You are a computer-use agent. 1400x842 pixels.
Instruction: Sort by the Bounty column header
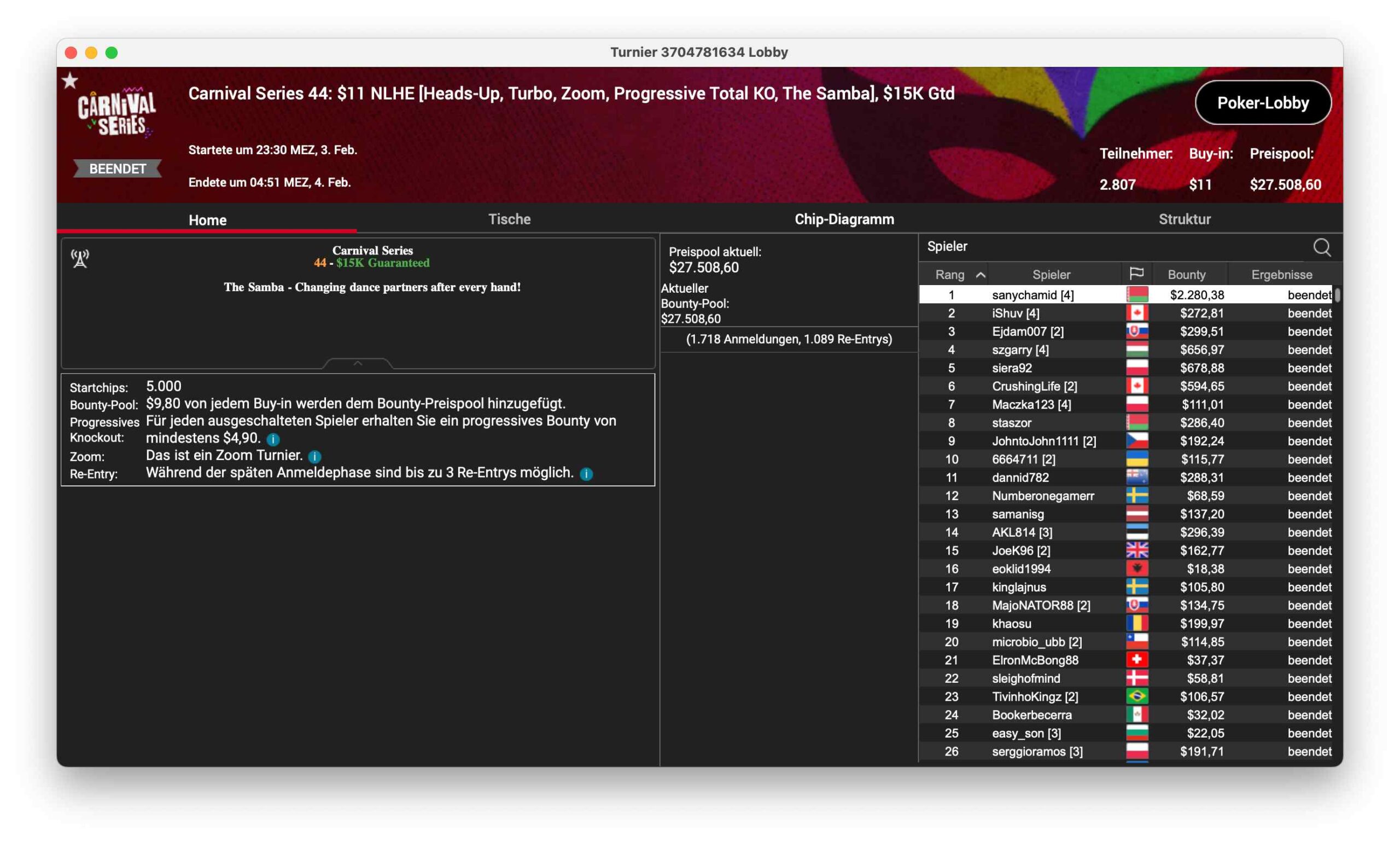pos(1186,275)
